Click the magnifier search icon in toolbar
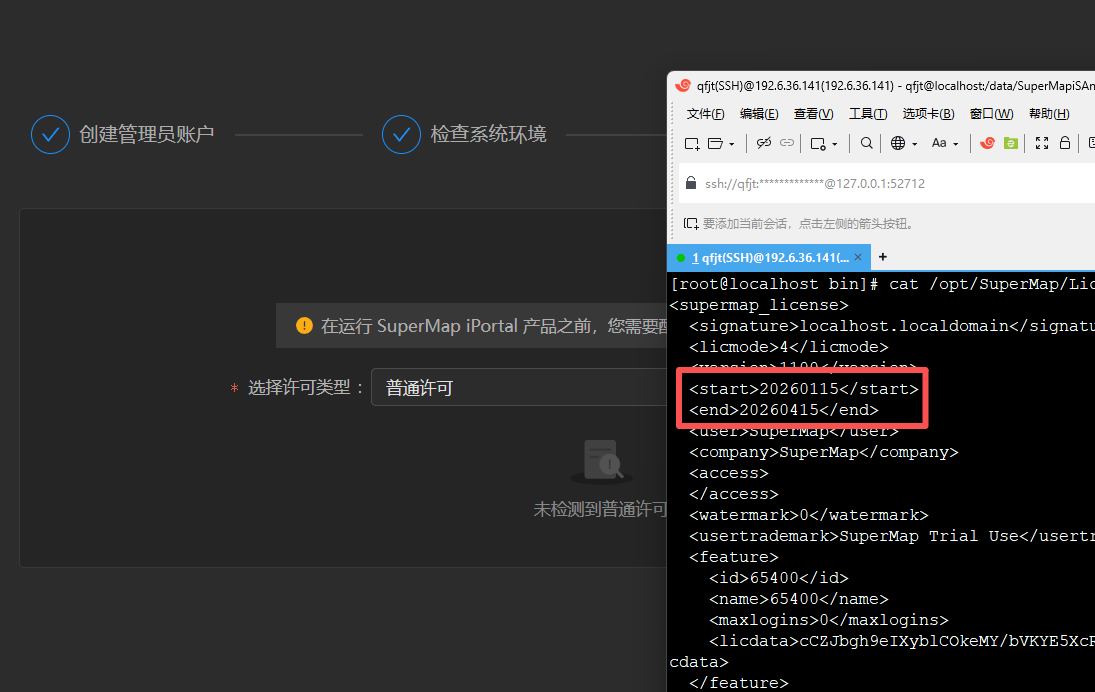 [867, 143]
